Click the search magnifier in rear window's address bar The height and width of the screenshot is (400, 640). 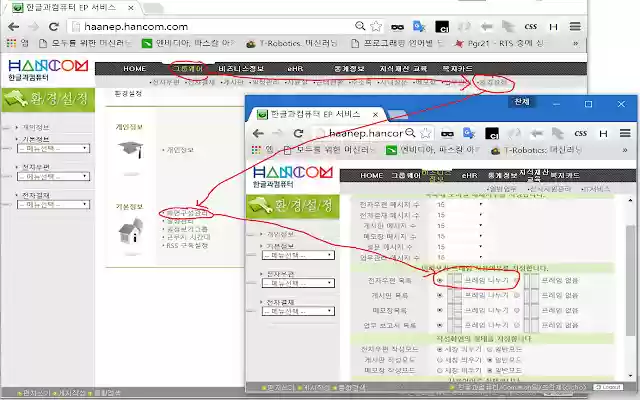[x=360, y=26]
